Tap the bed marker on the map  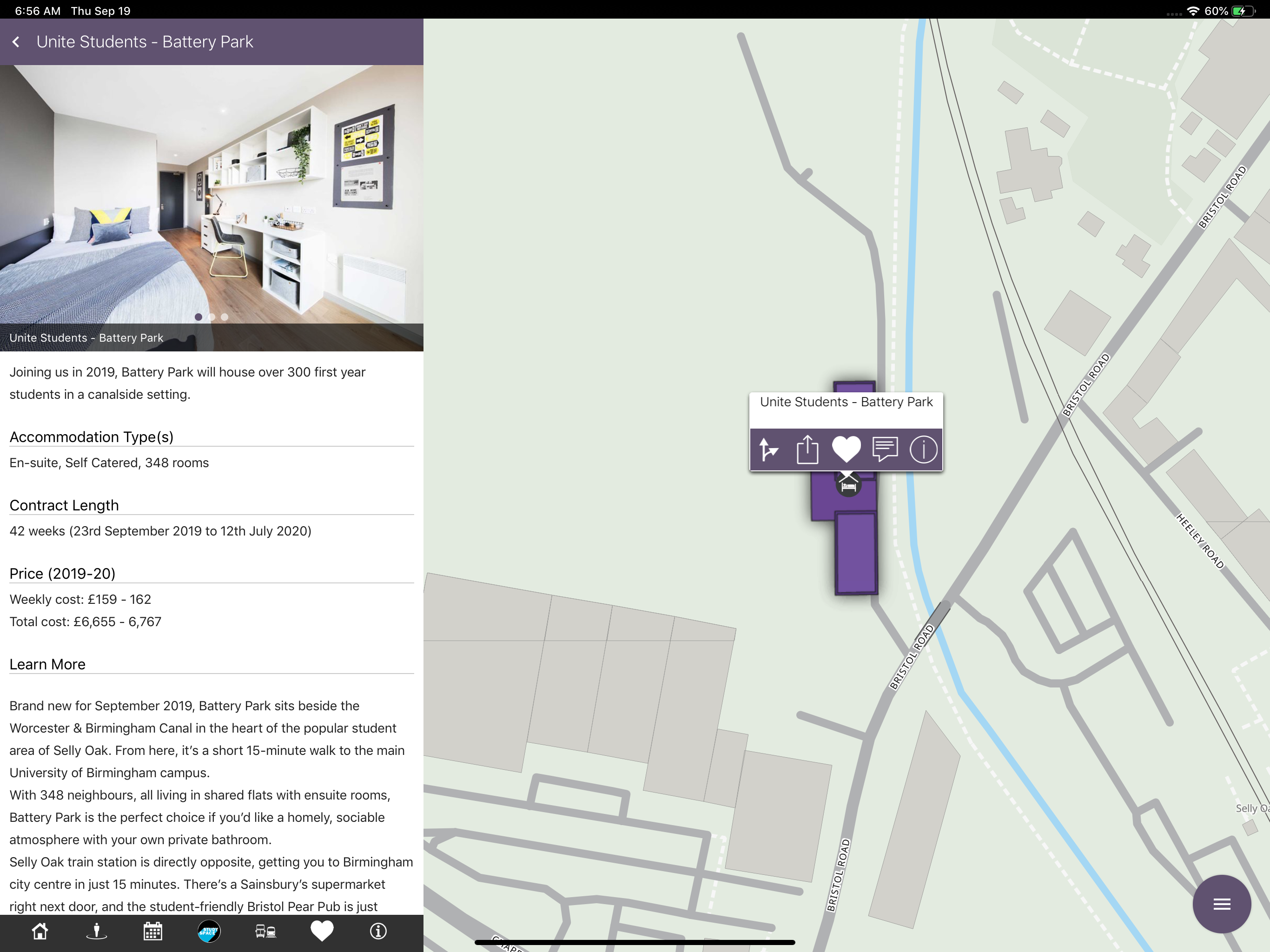pos(848,486)
